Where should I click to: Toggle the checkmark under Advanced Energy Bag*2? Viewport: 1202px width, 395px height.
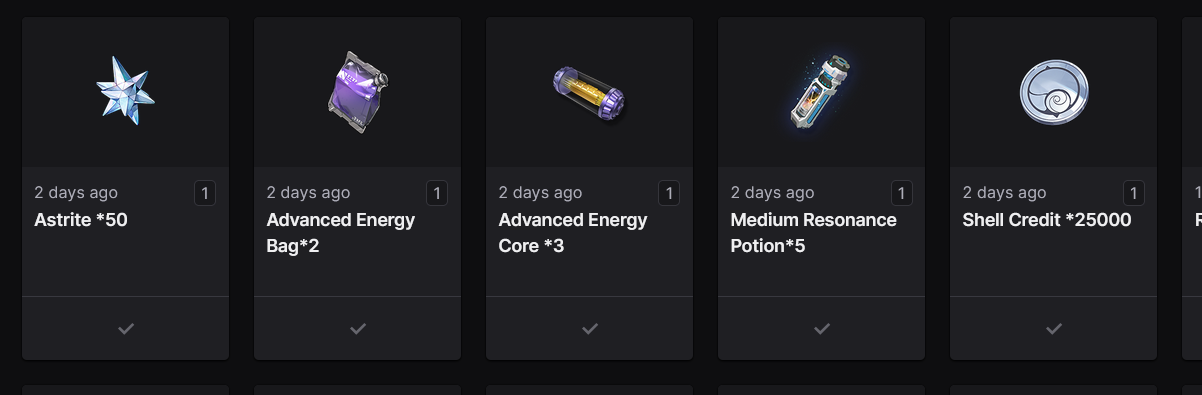coord(358,328)
